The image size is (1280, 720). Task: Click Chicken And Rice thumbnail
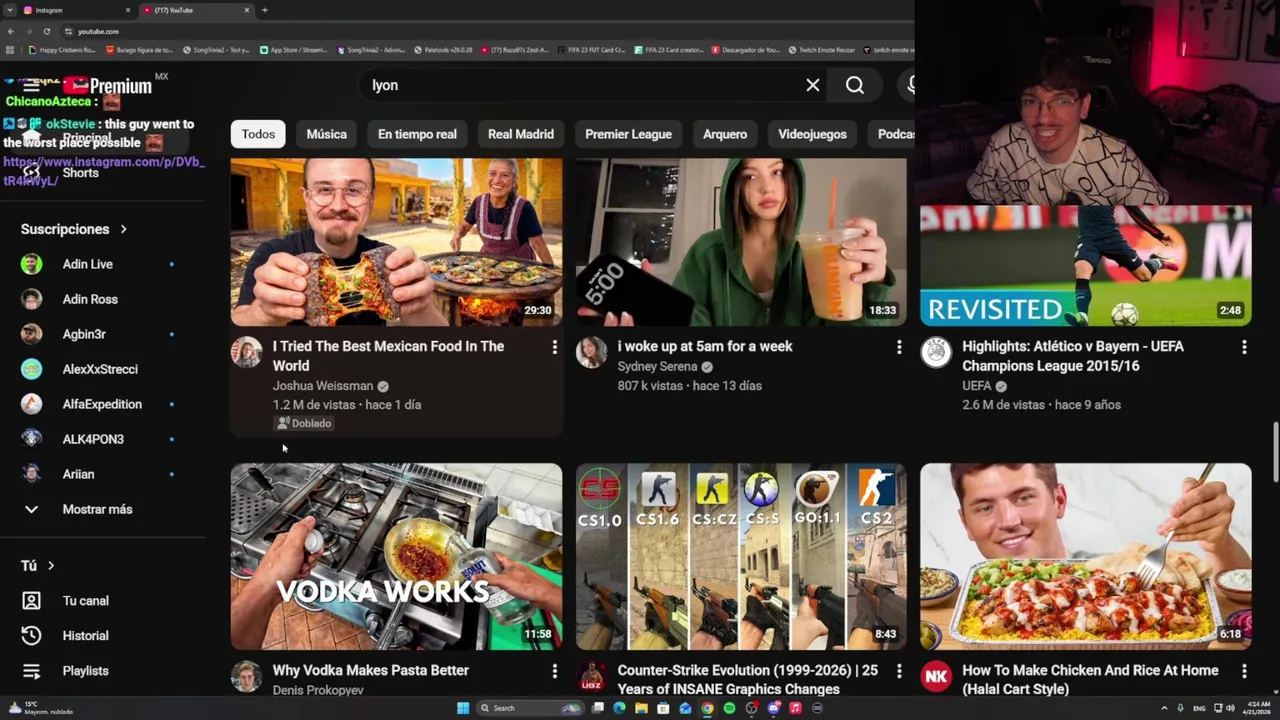click(x=1086, y=556)
